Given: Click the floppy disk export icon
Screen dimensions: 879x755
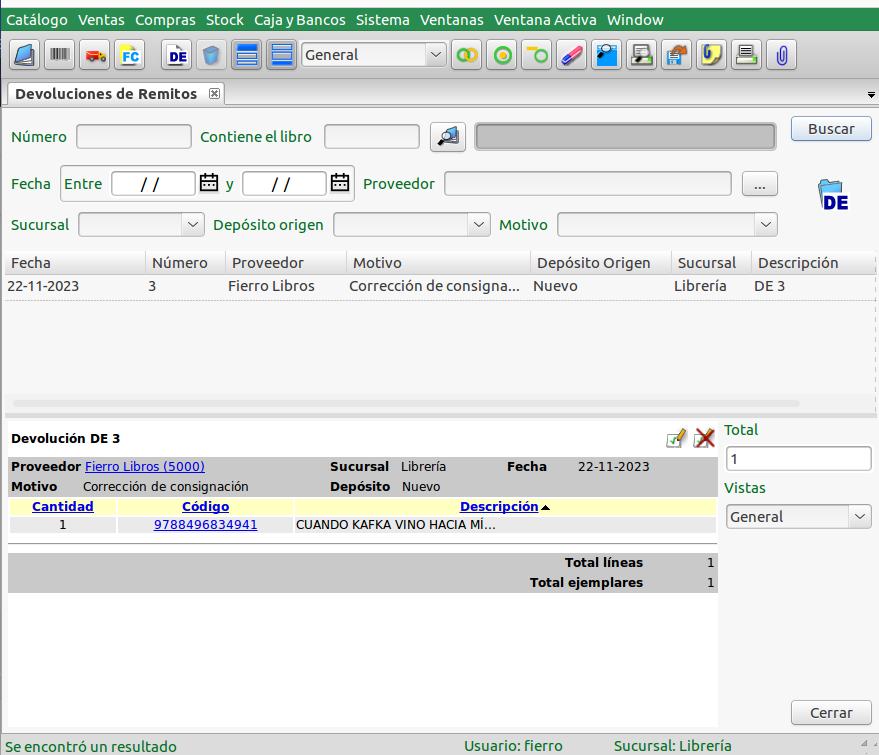Looking at the screenshot, I should point(677,55).
